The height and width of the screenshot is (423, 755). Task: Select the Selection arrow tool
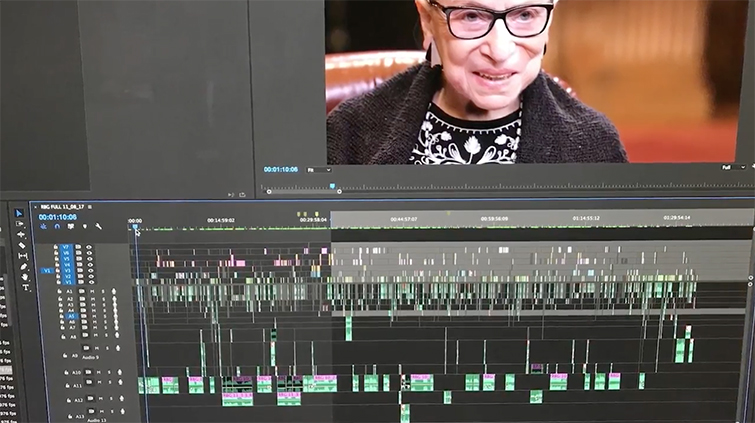click(19, 213)
